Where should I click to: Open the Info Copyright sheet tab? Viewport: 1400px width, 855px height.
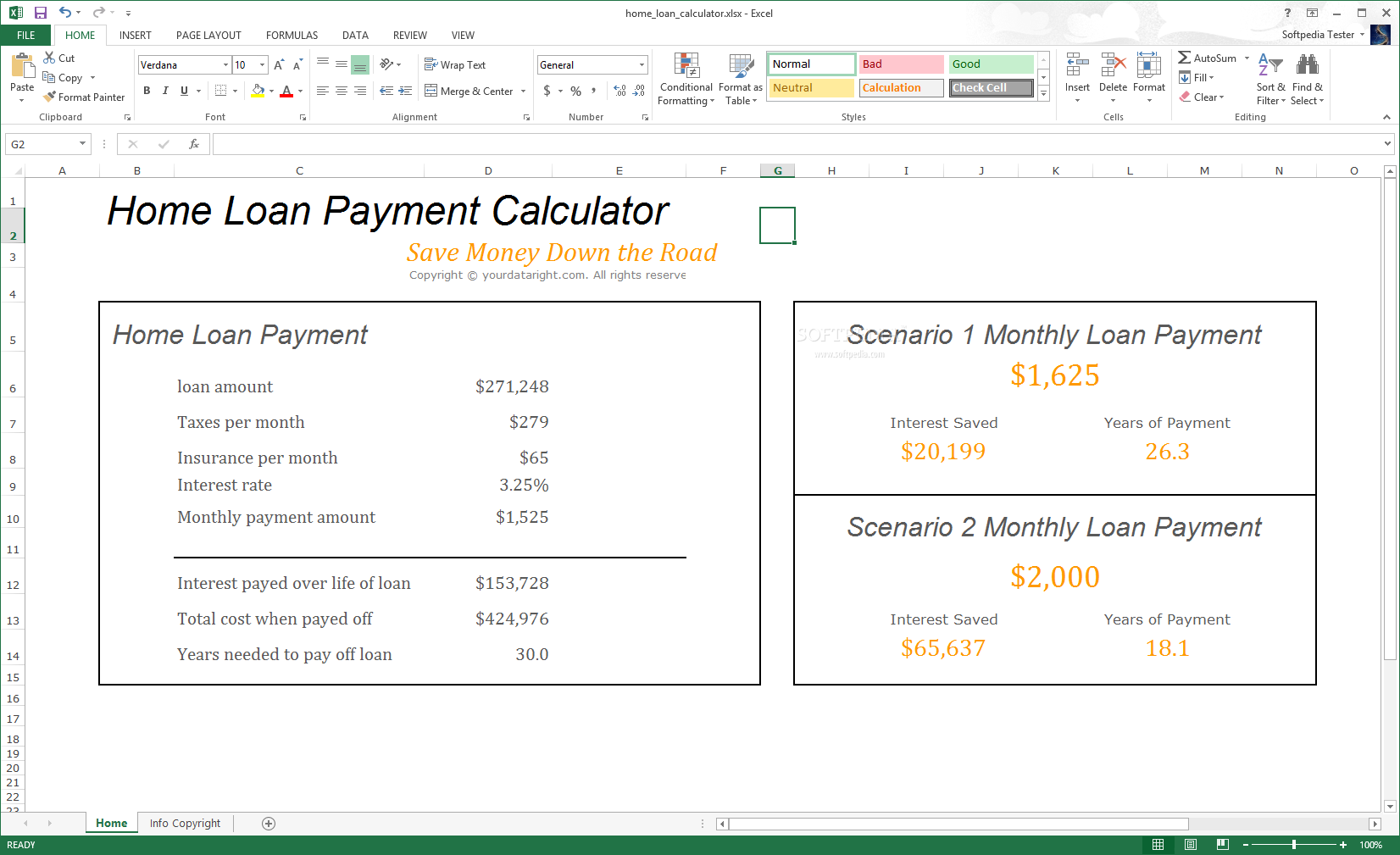tap(185, 823)
